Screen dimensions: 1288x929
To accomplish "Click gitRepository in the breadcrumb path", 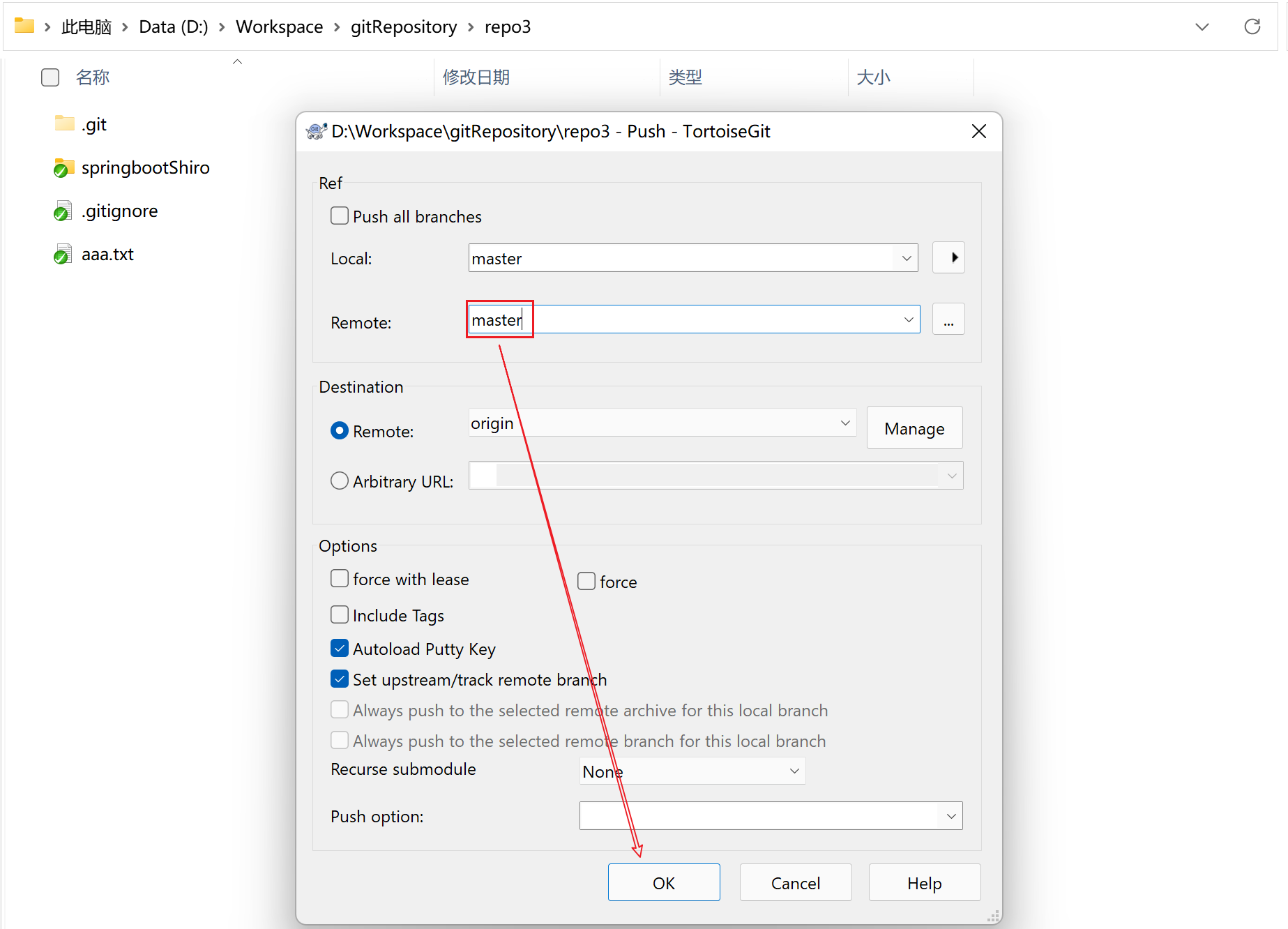I will click(403, 27).
